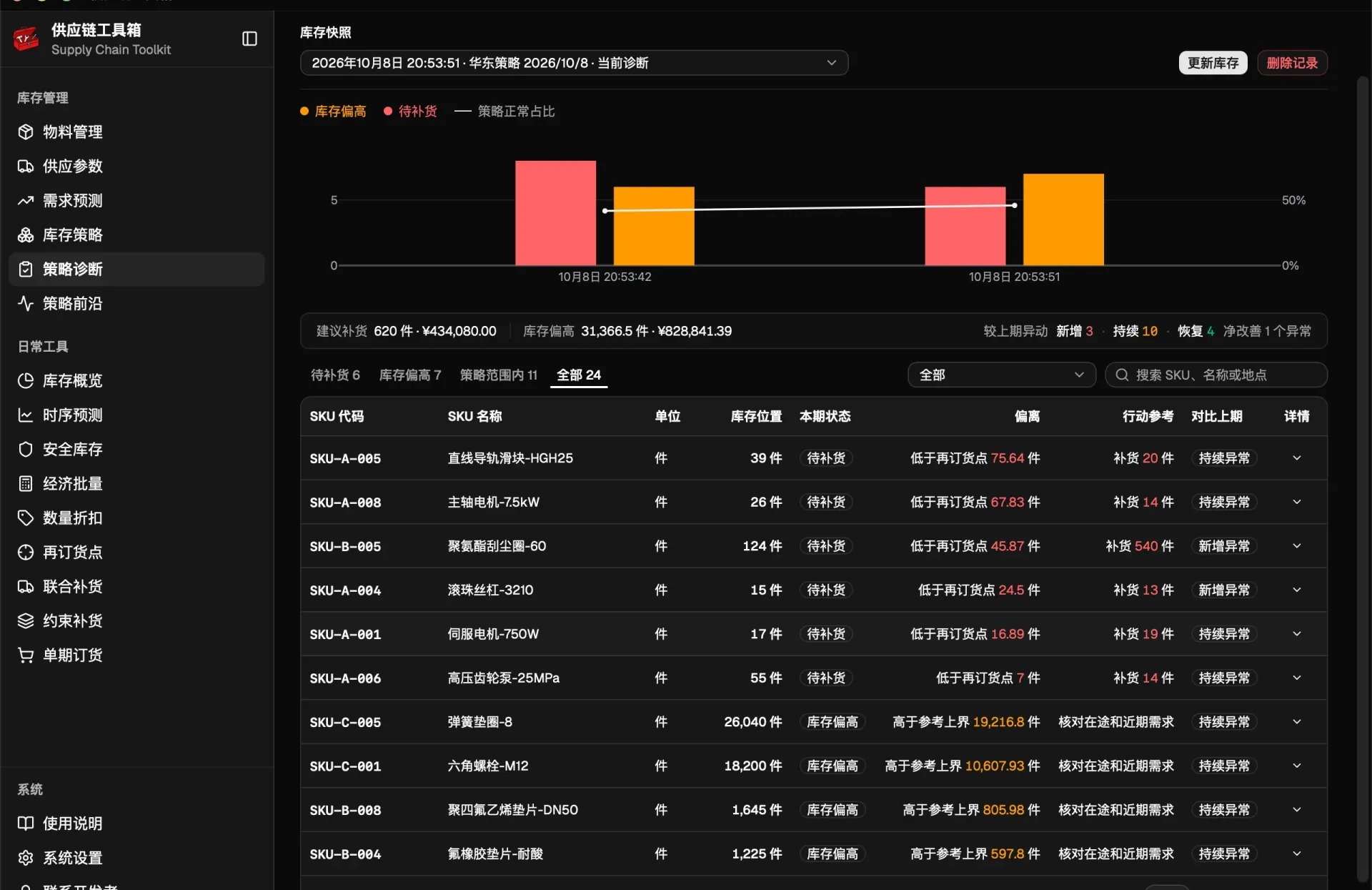Click the 经济批量 calculator icon
The width and height of the screenshot is (1372, 890).
(x=26, y=483)
